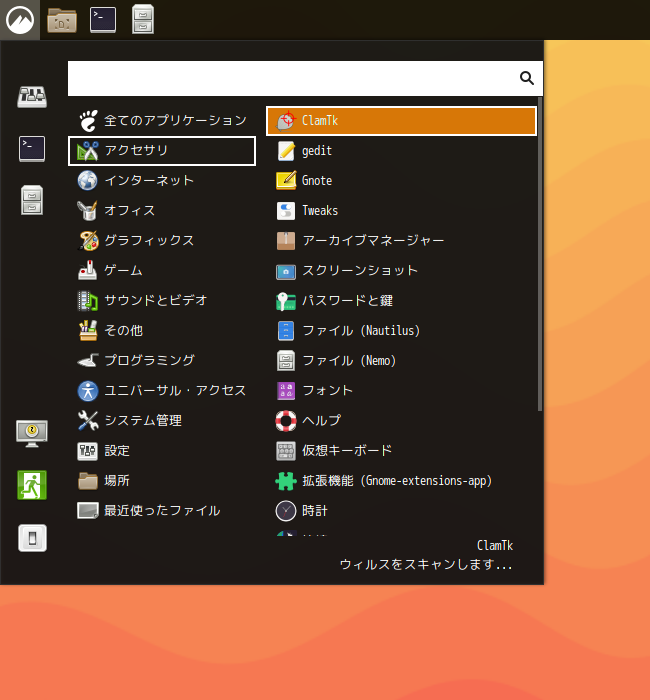Launch the フォント viewer
The width and height of the screenshot is (650, 700).
click(x=401, y=391)
